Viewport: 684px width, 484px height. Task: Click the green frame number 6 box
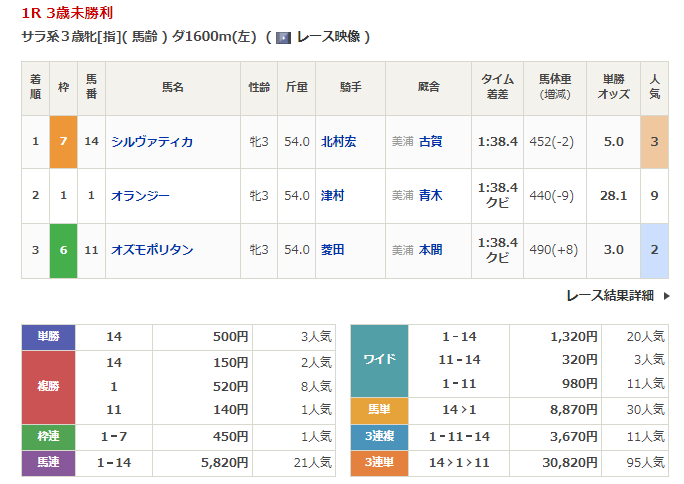click(62, 249)
